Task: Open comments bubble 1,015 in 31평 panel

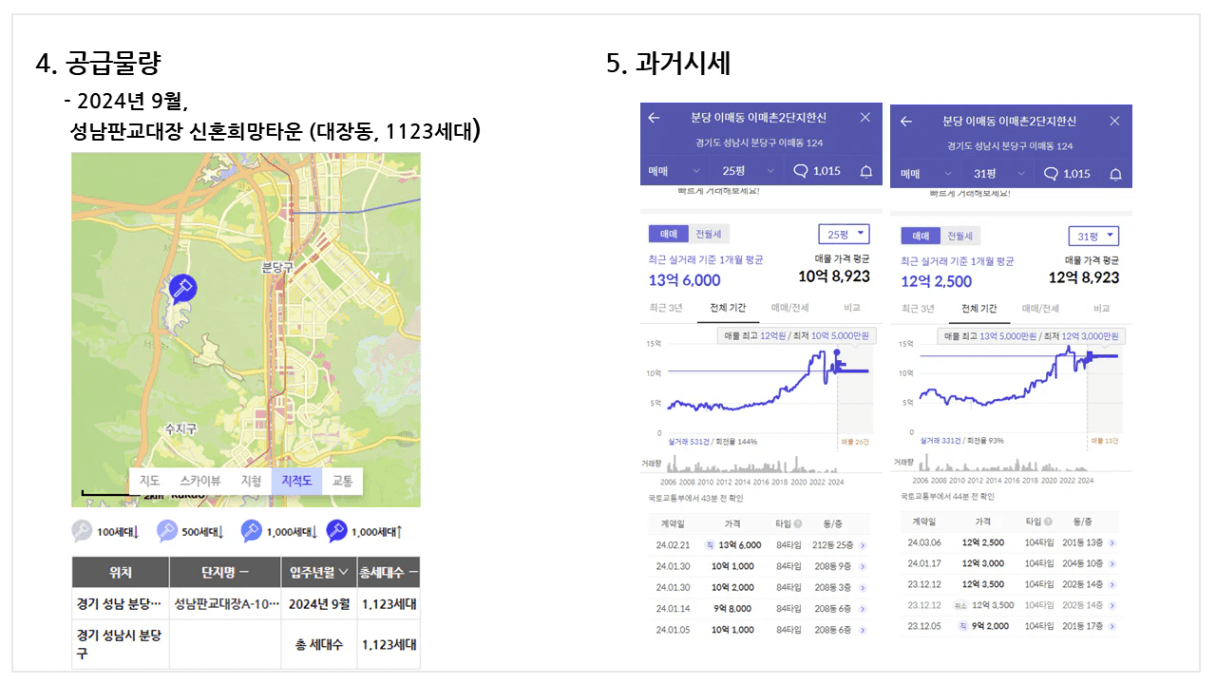Action: tap(1067, 173)
